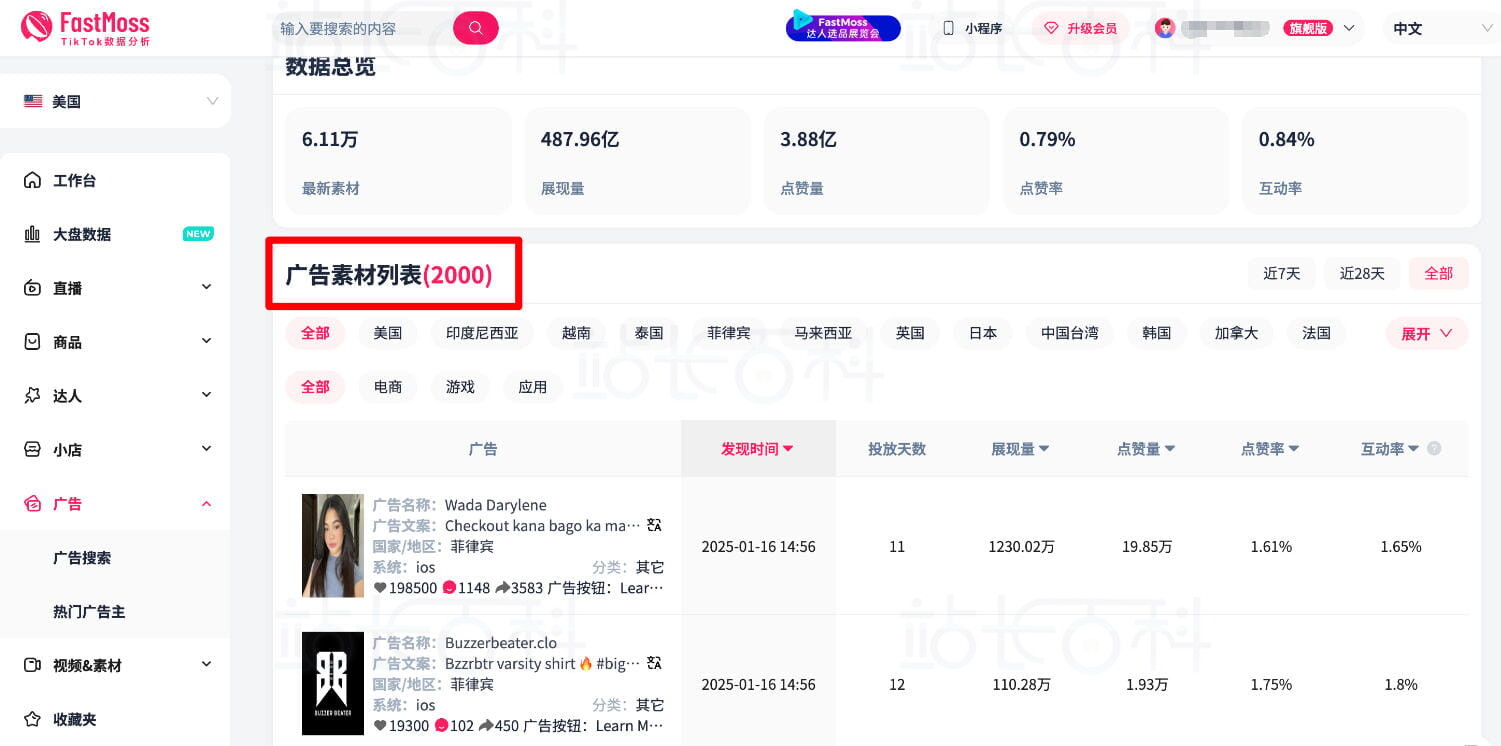
Task: Click the 大盘数据 bar chart icon
Action: (33, 234)
